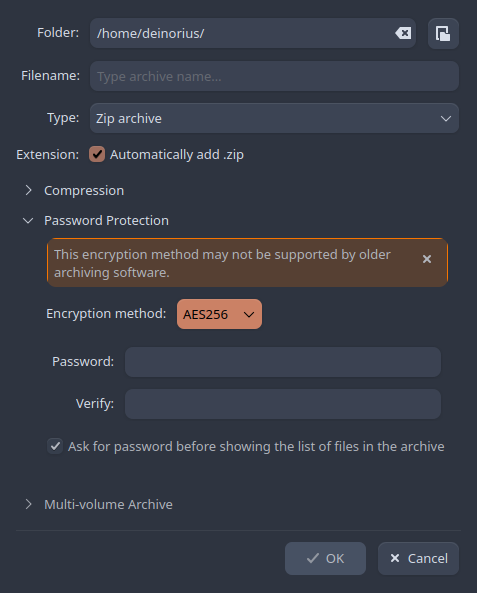The height and width of the screenshot is (593, 477).
Task: Focus the Filename archive name field
Action: point(274,76)
